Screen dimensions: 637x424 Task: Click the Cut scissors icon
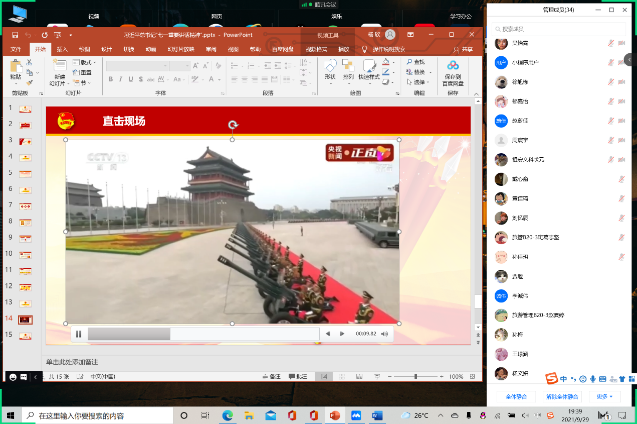click(29, 62)
